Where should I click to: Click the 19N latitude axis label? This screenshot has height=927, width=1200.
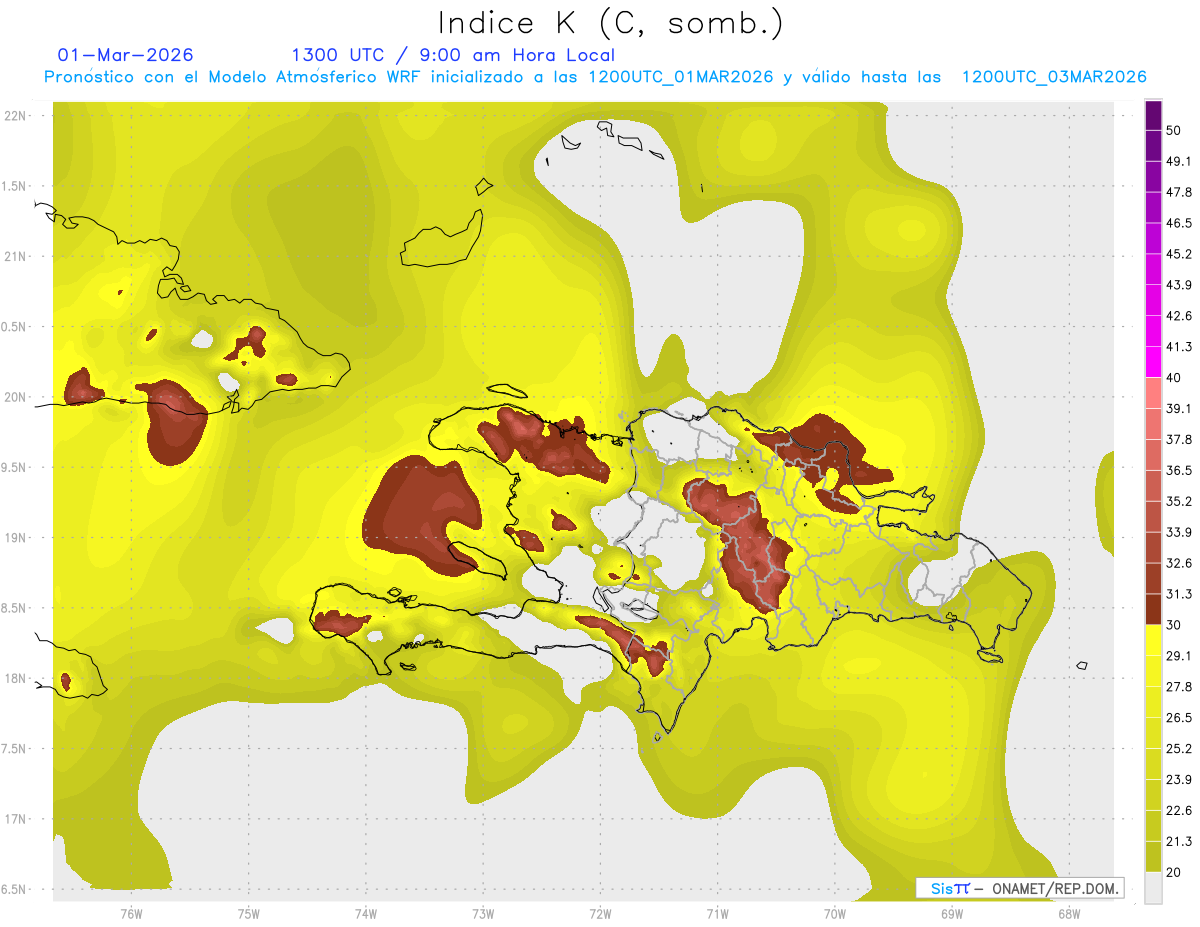[16, 538]
